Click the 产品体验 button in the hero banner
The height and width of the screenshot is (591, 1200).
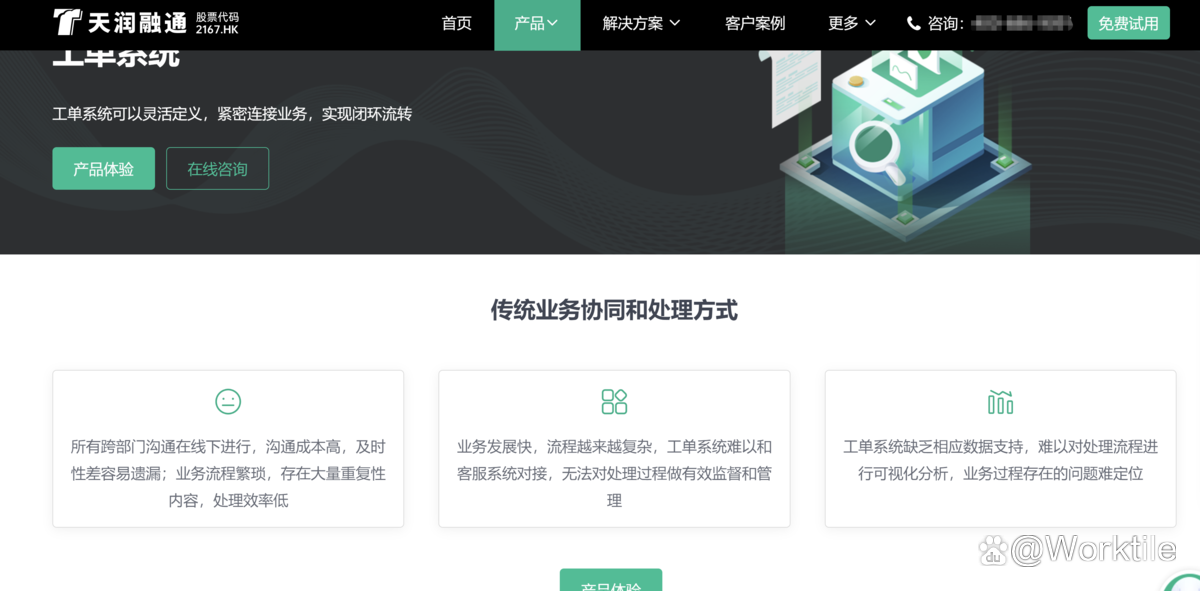pos(104,169)
